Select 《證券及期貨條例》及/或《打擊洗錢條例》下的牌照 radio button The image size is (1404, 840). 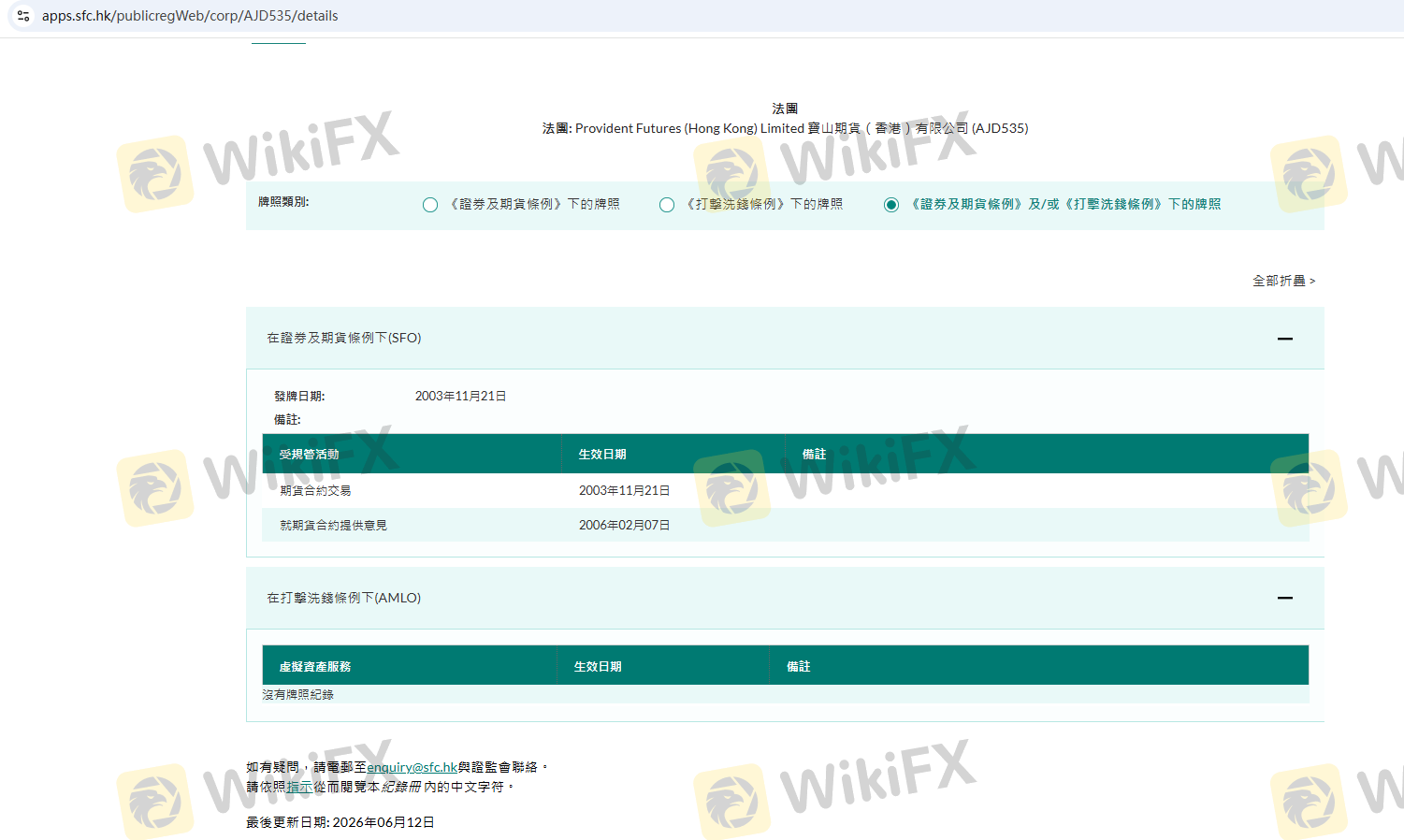(x=891, y=205)
